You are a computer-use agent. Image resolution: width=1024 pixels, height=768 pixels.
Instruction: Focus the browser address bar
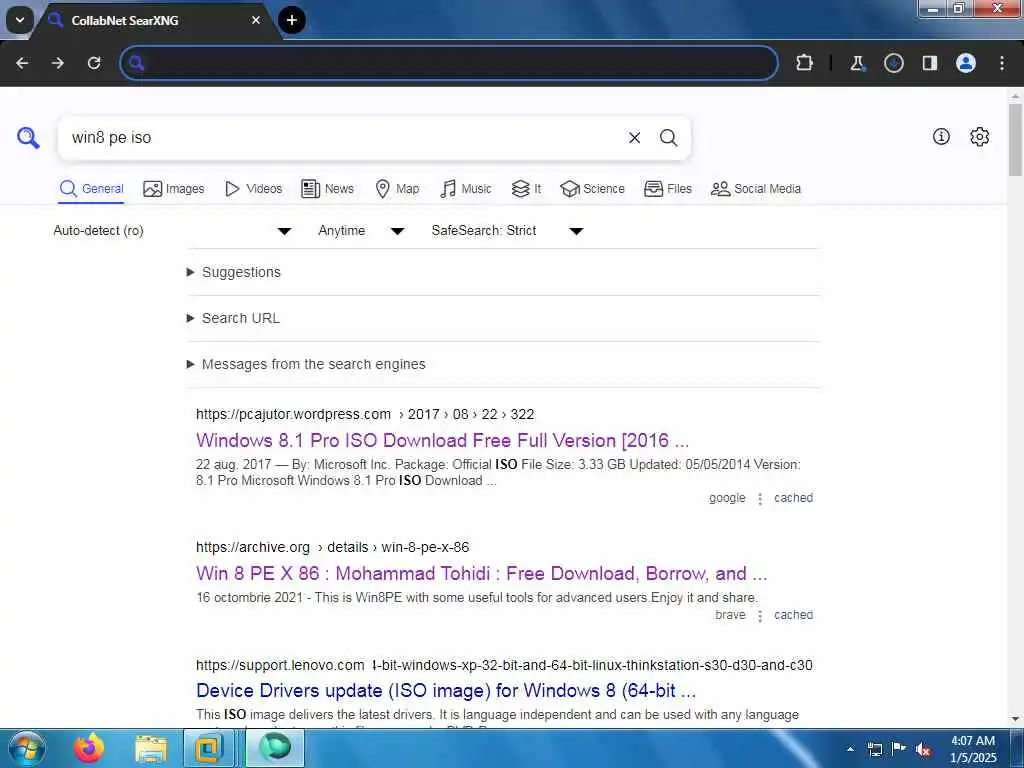pos(449,63)
